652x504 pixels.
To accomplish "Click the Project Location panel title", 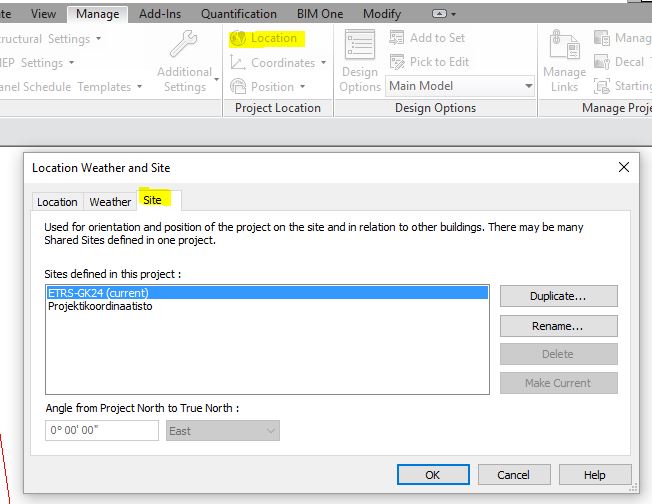I will tap(278, 108).
